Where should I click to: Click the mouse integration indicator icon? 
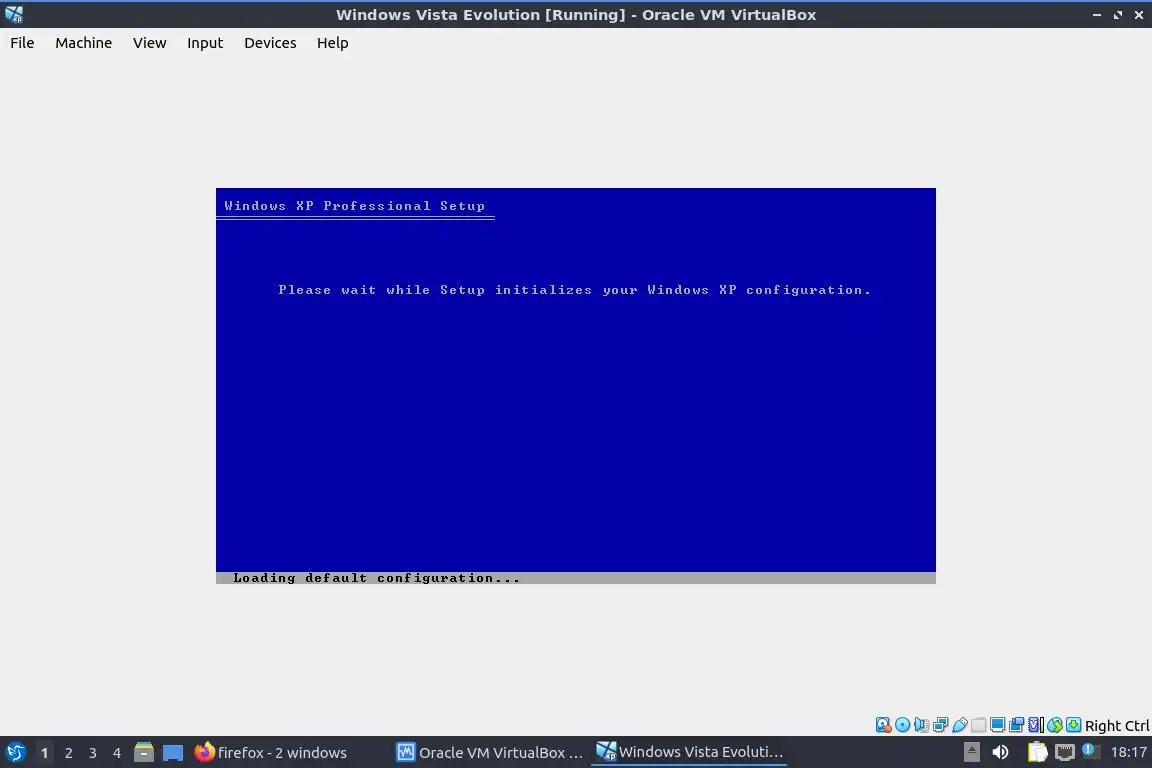click(x=1055, y=725)
